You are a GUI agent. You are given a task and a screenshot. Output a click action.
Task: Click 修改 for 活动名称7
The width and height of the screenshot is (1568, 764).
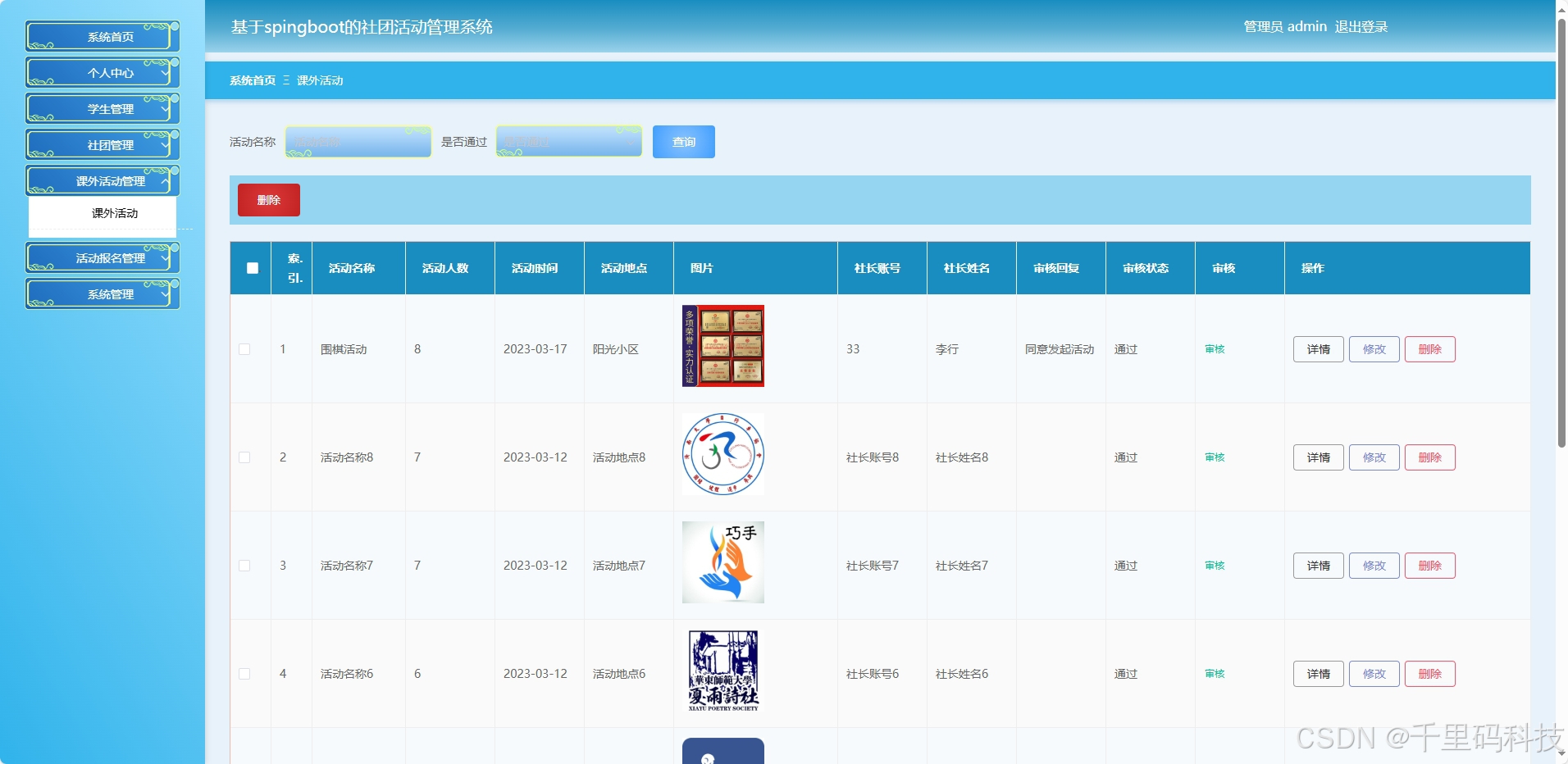(1374, 566)
